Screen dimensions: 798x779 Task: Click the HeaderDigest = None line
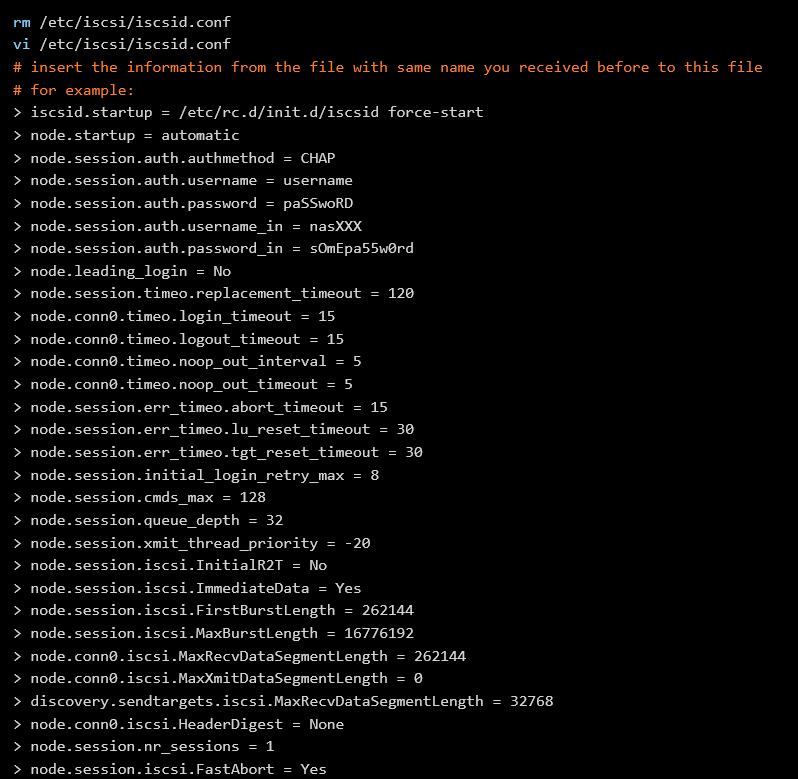[x=178, y=724]
